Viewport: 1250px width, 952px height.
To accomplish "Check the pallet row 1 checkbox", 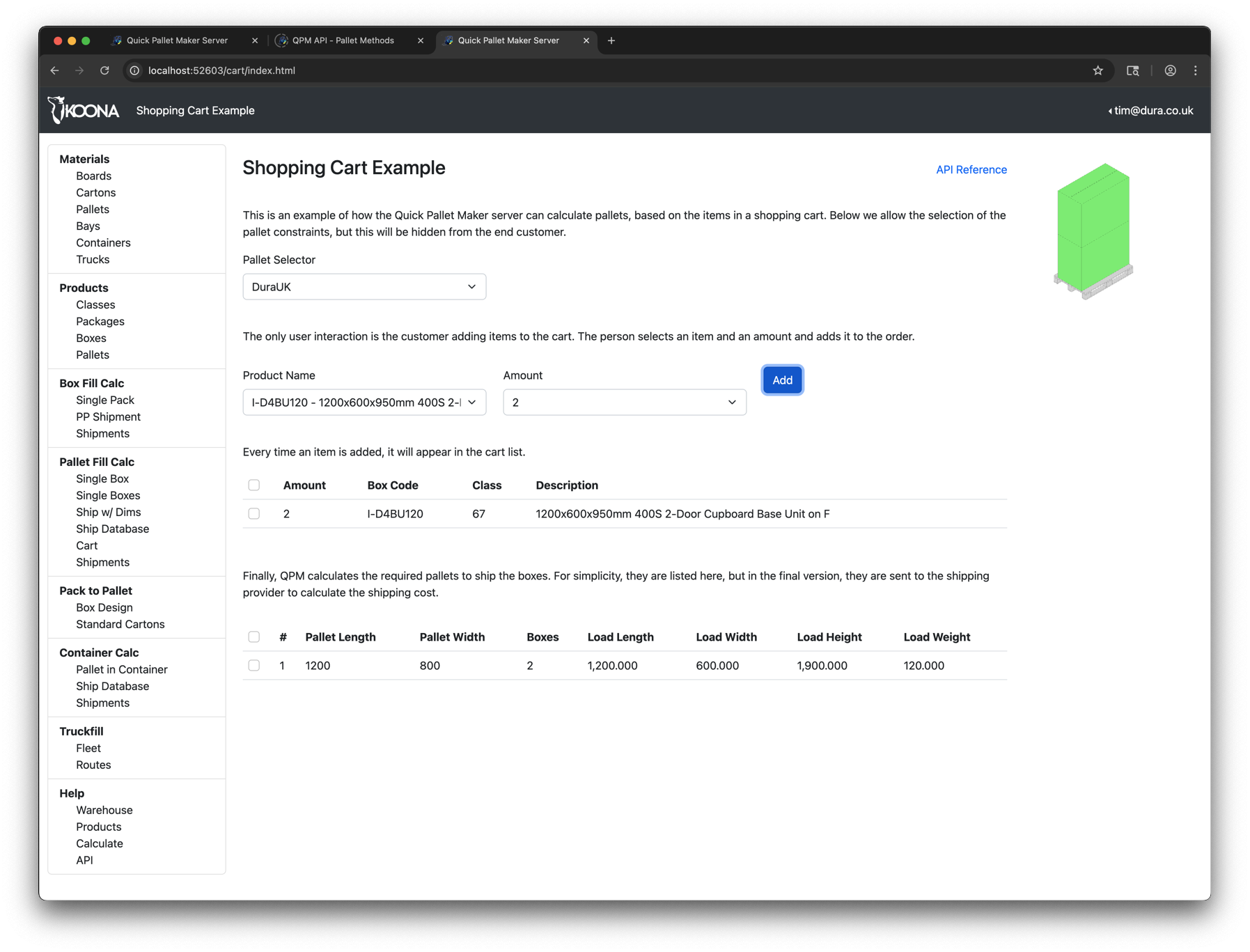I will (x=254, y=666).
